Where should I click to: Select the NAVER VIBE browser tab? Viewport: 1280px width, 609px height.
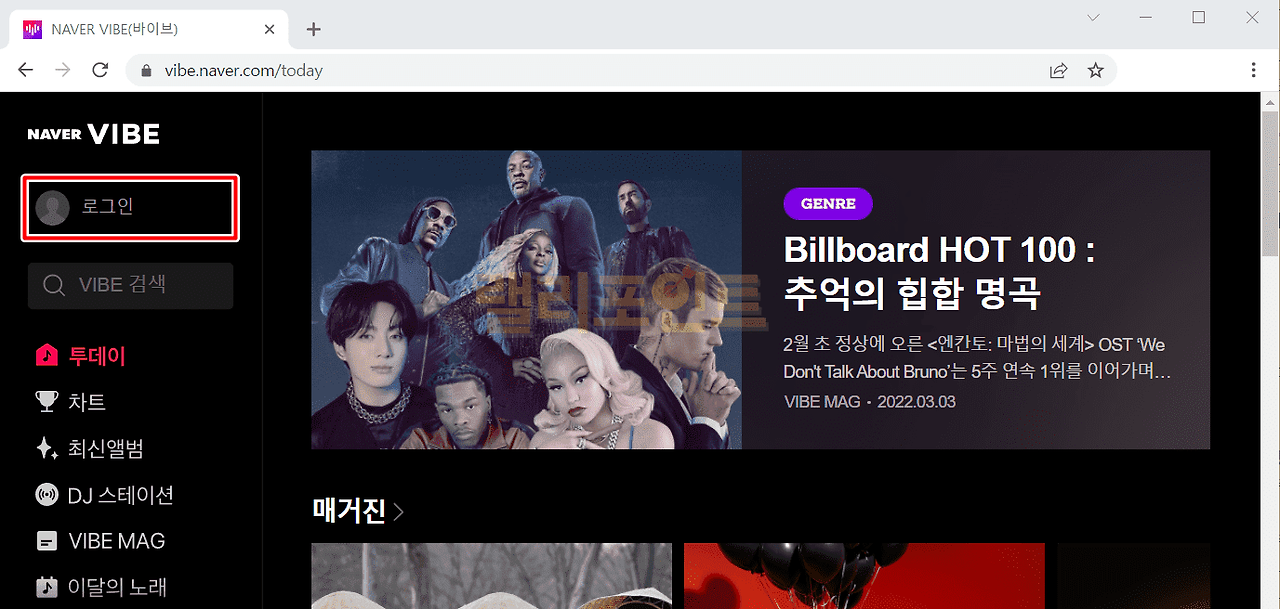pos(148,29)
